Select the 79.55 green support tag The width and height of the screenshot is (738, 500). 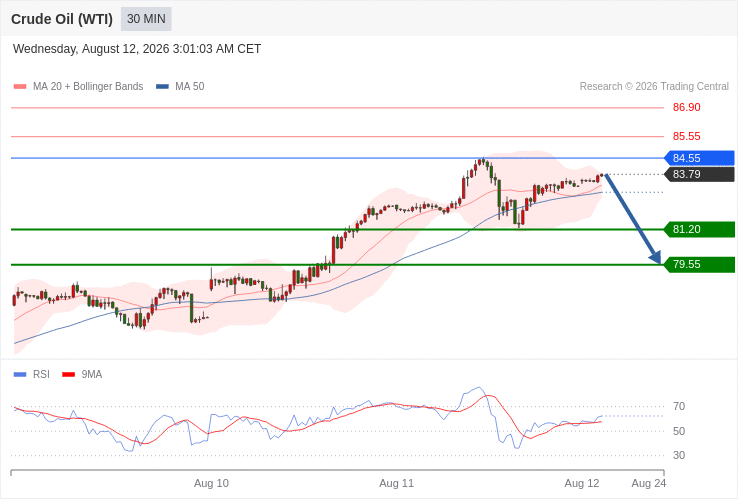coord(699,264)
